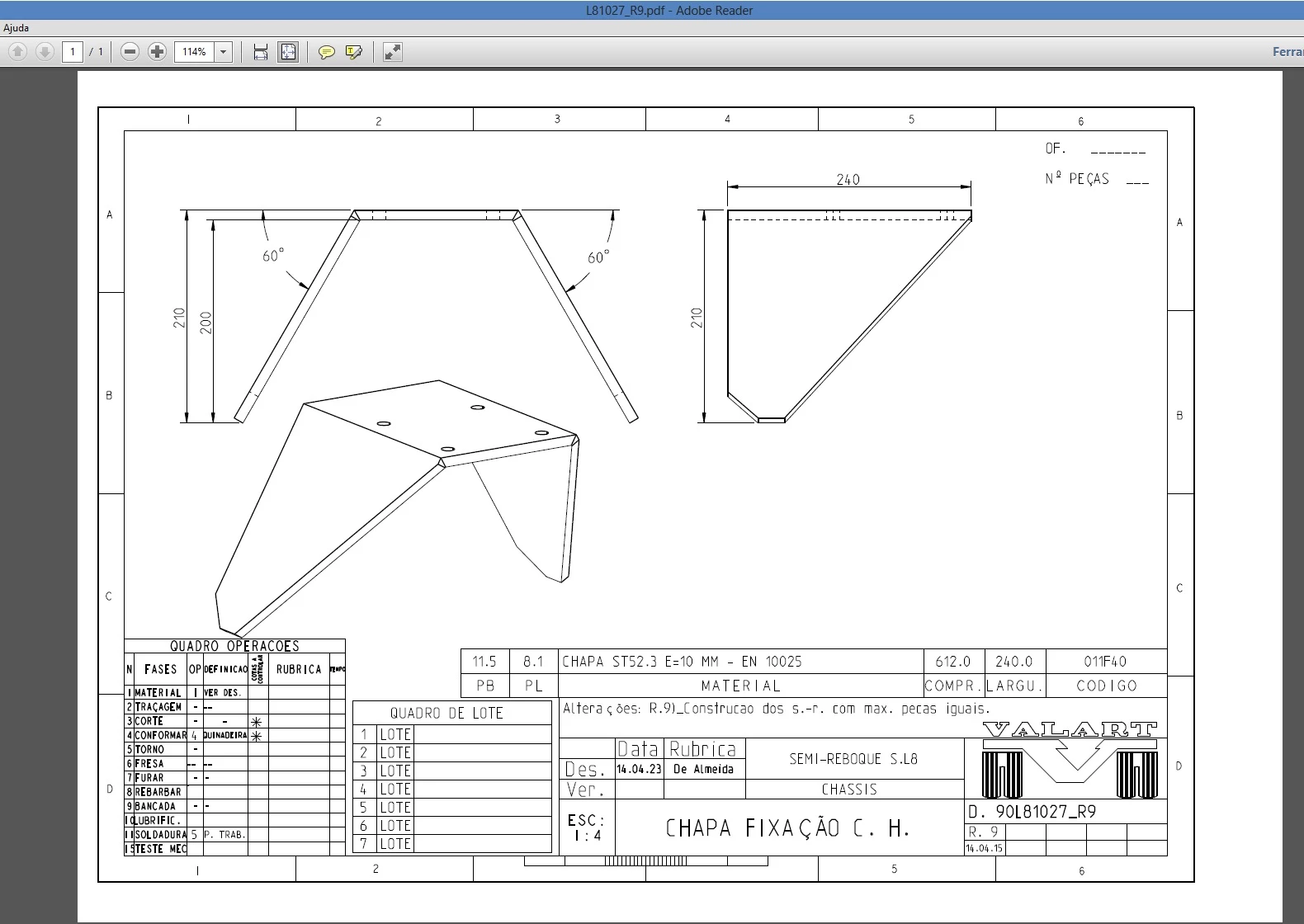Click the VALART logo in title block

1070,760
